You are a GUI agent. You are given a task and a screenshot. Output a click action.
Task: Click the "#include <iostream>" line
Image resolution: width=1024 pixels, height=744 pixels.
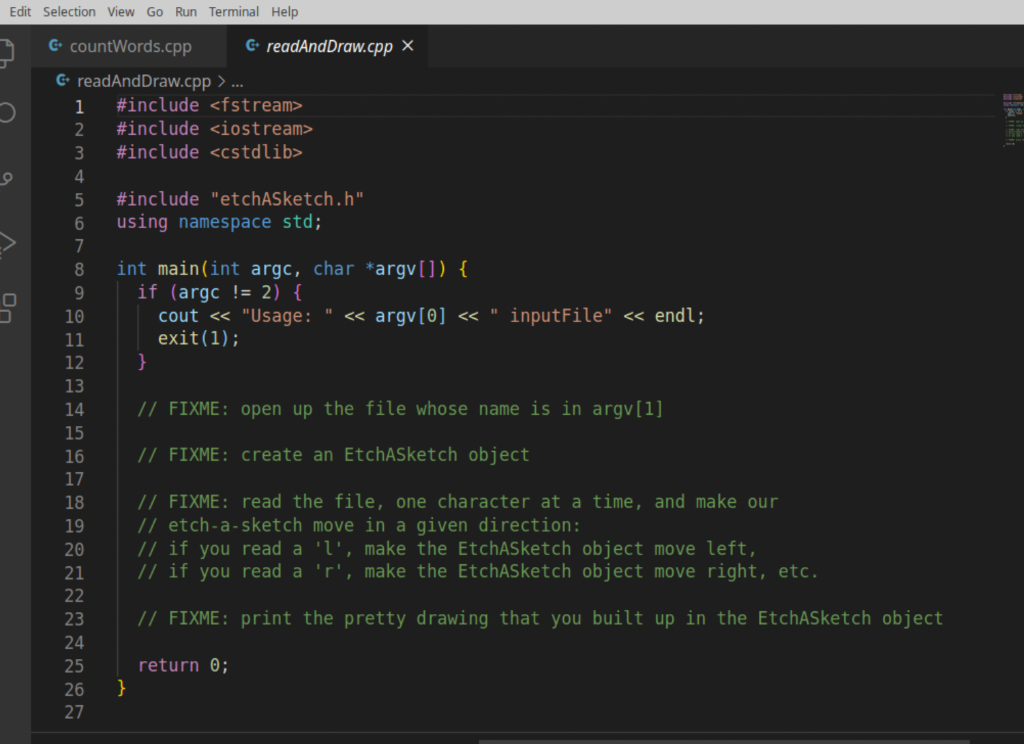[215, 129]
